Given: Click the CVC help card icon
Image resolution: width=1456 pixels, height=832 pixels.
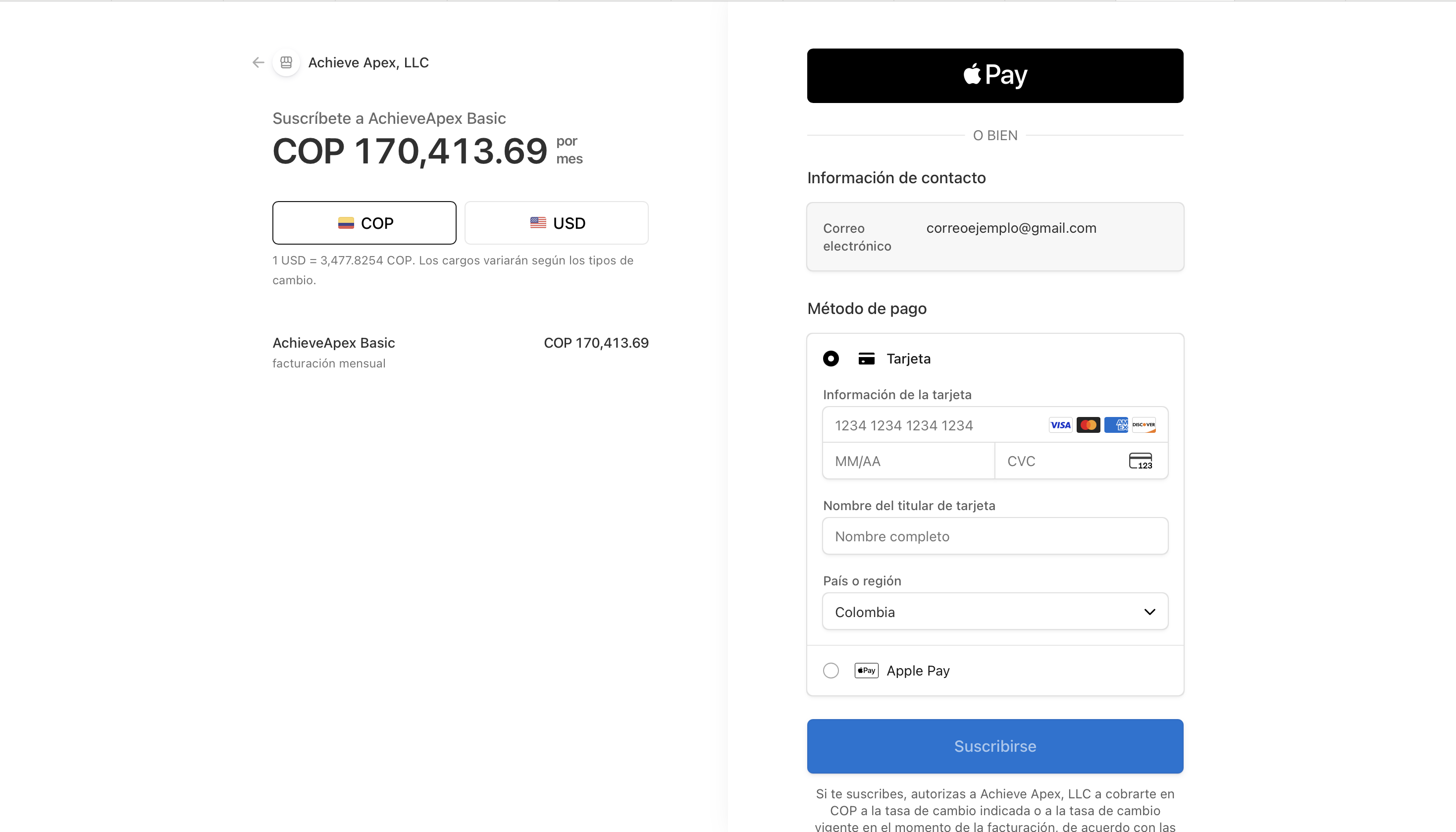Looking at the screenshot, I should click(x=1141, y=461).
